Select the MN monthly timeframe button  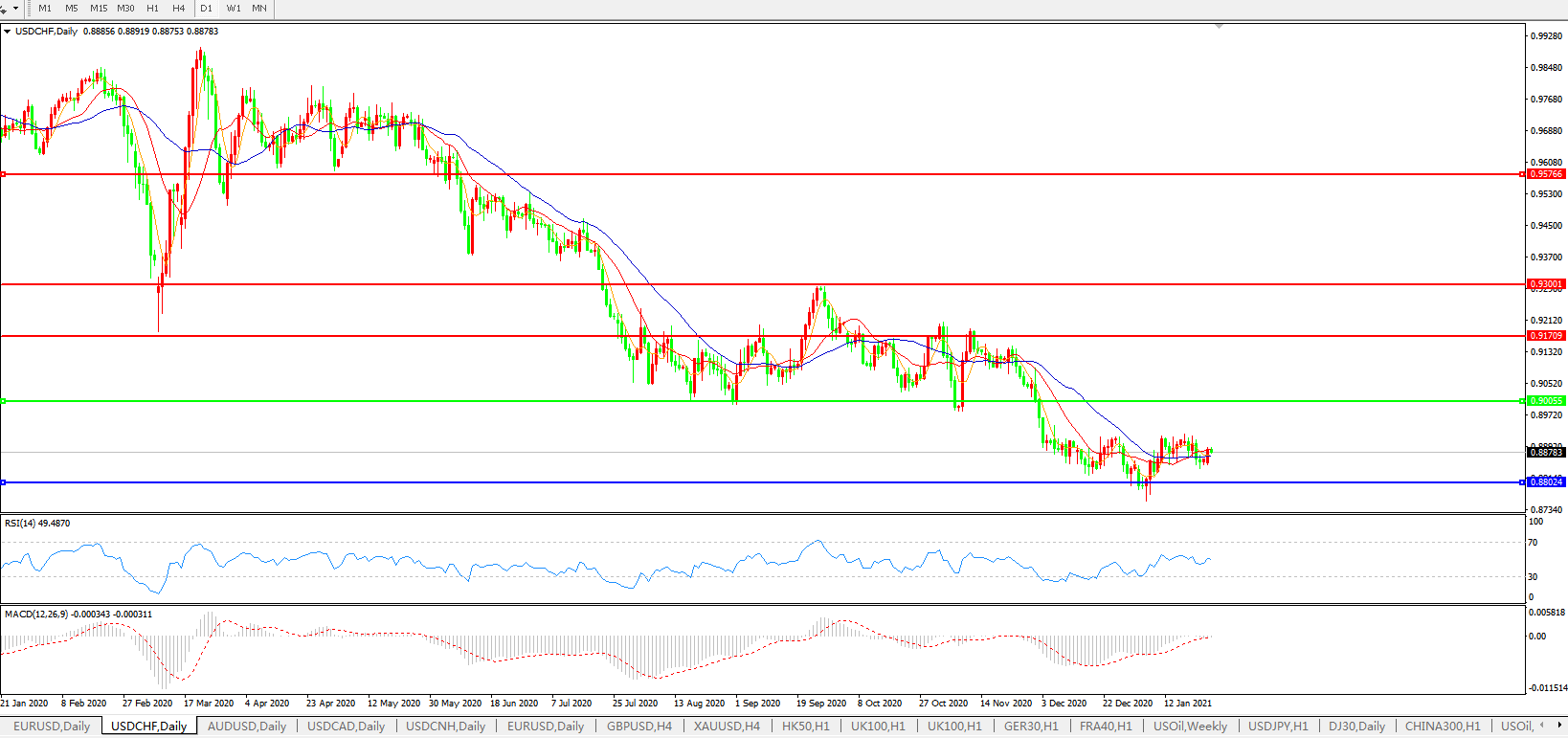259,9
